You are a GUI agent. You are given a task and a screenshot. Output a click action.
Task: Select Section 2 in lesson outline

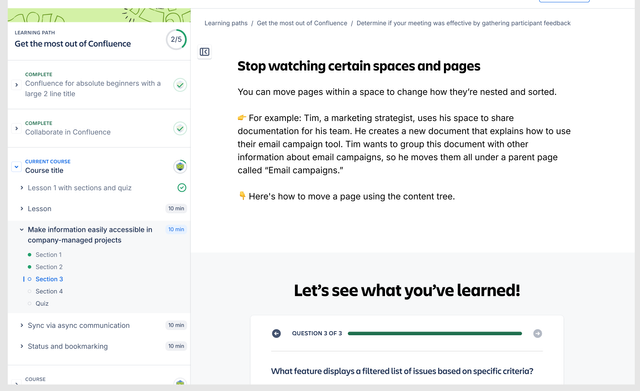pyautogui.click(x=49, y=267)
